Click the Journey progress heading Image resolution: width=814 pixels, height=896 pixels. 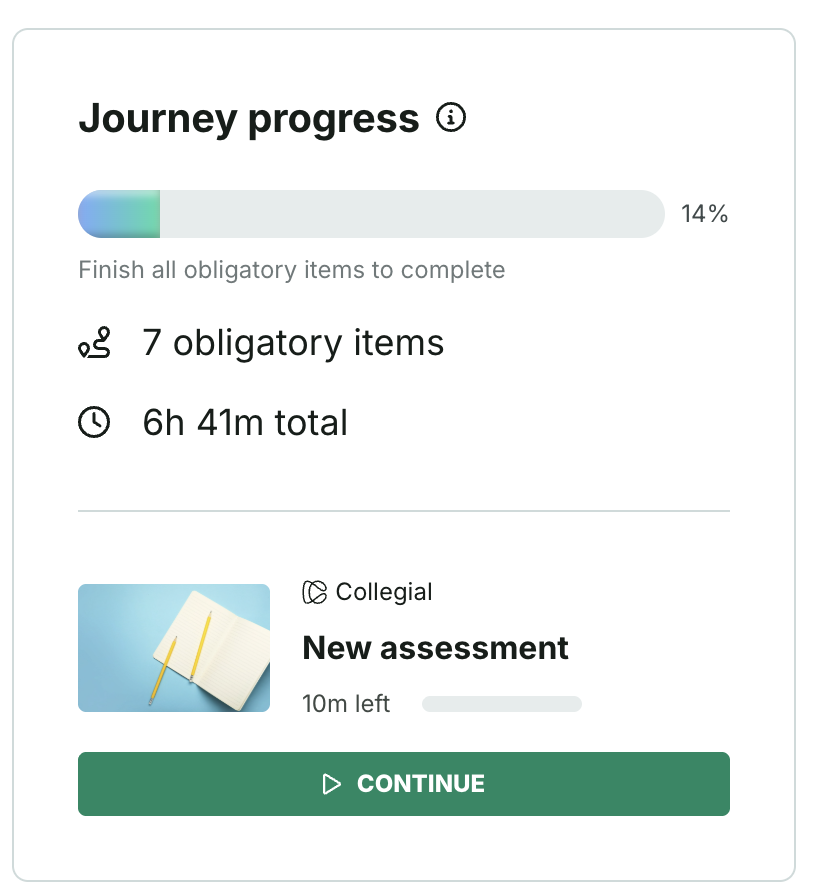(248, 119)
